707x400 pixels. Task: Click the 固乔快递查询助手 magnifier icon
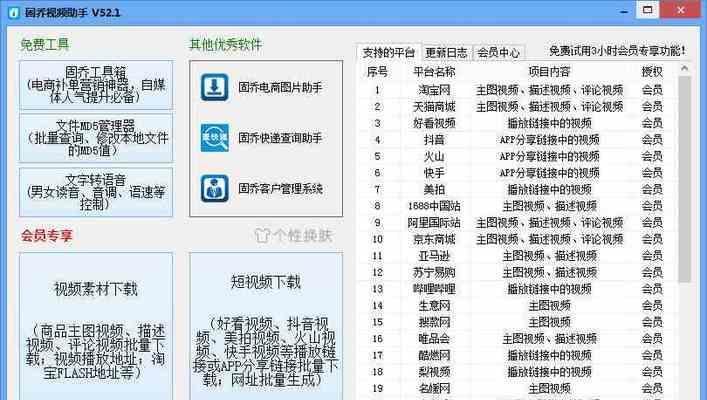[x=214, y=138]
